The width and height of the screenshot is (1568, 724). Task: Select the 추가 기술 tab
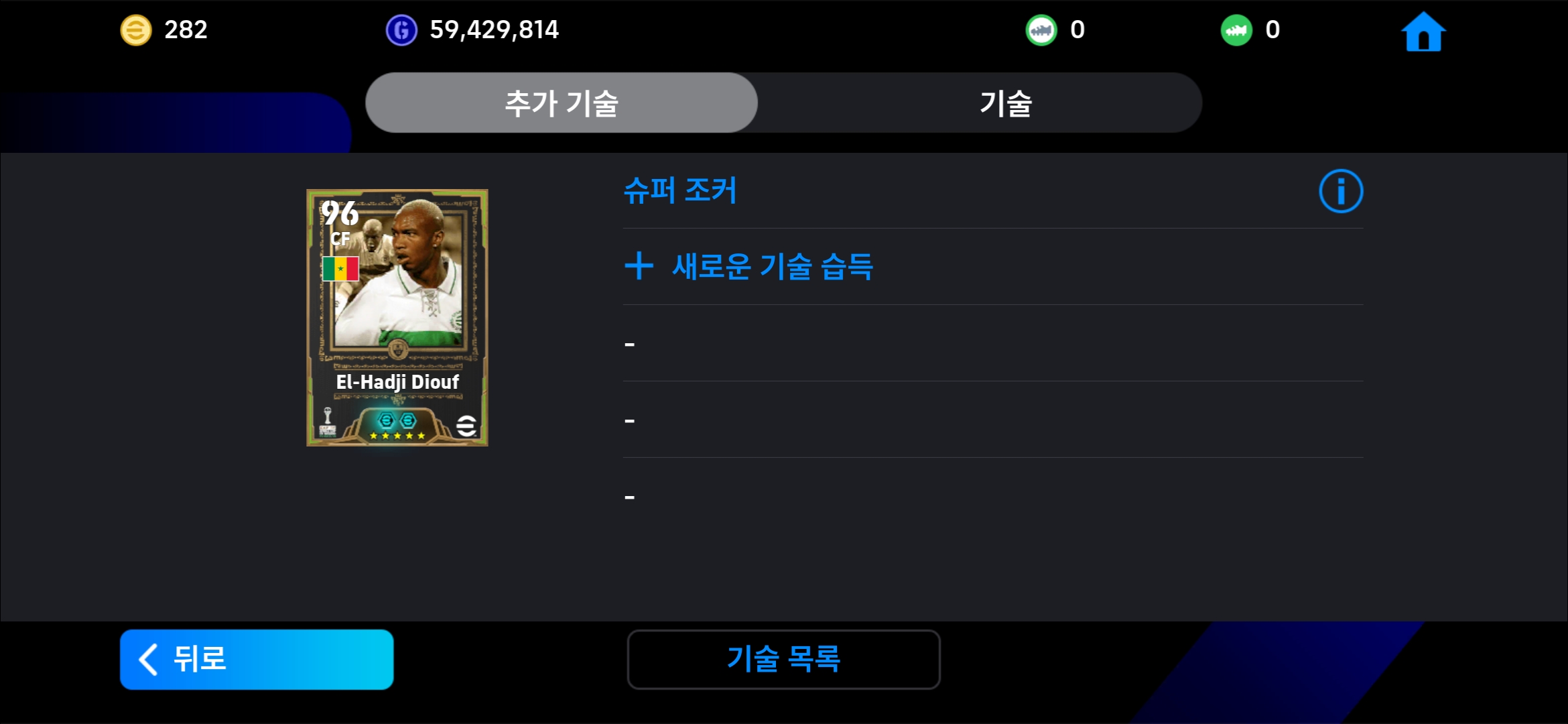(562, 103)
